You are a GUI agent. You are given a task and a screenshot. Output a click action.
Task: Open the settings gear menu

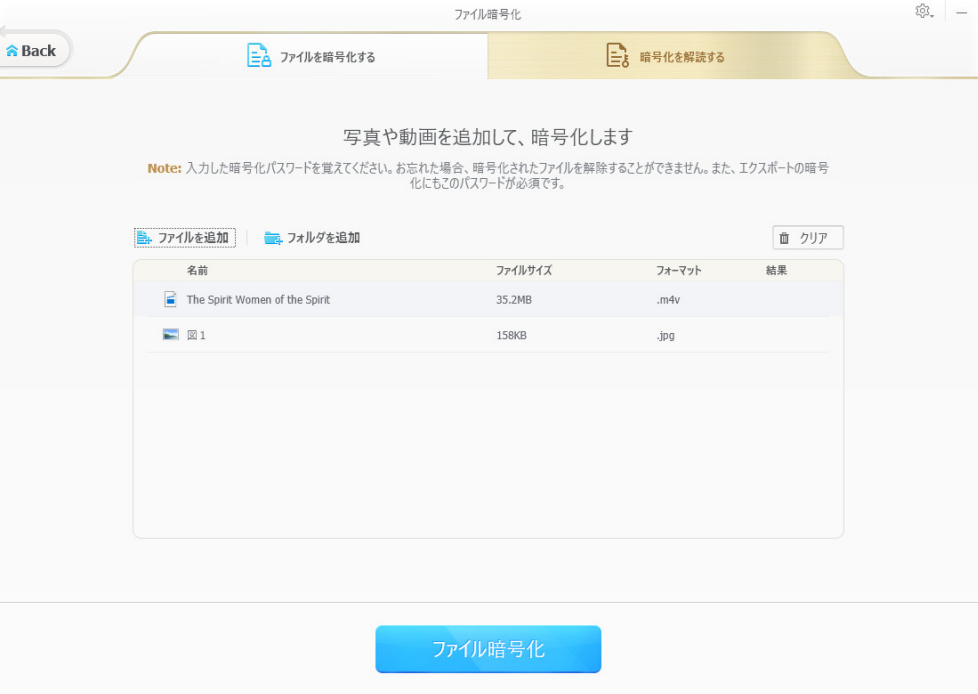click(x=924, y=11)
